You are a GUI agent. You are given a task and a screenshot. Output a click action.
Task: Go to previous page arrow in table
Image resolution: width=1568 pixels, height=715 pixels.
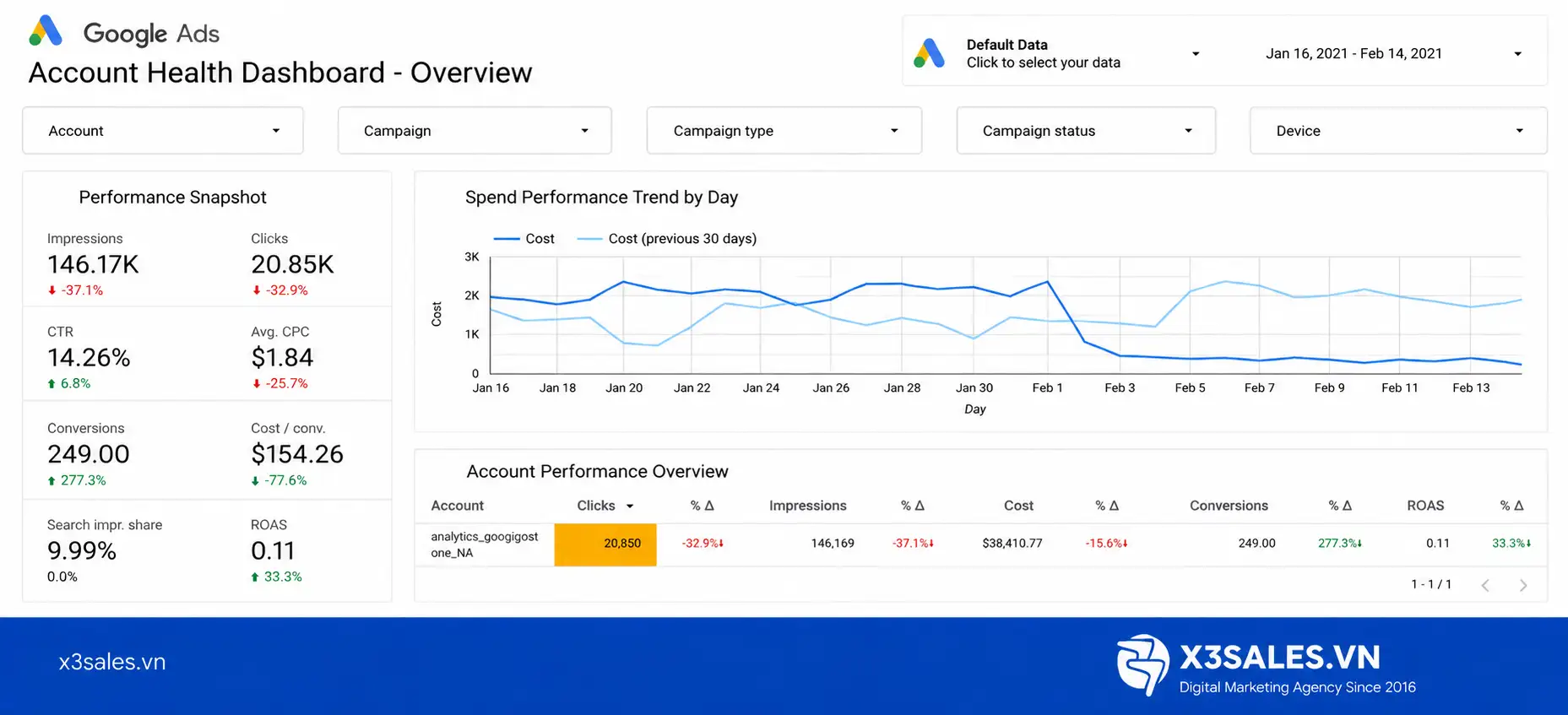1485,585
